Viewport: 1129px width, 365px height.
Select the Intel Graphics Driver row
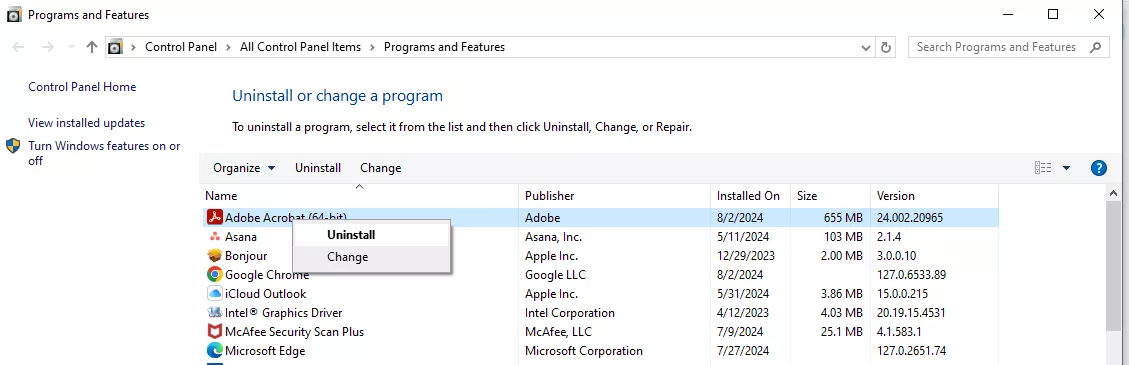[600, 312]
